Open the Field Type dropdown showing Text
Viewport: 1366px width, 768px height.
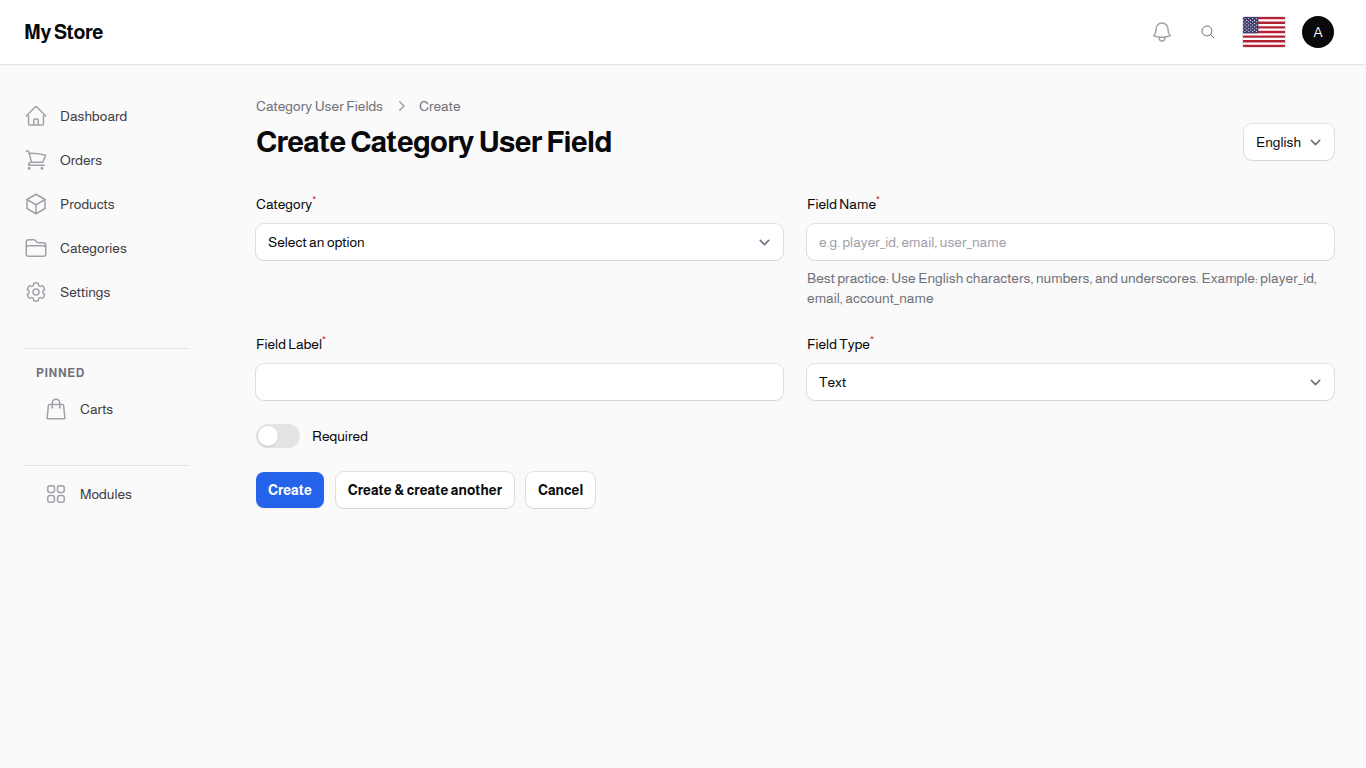click(x=1070, y=382)
